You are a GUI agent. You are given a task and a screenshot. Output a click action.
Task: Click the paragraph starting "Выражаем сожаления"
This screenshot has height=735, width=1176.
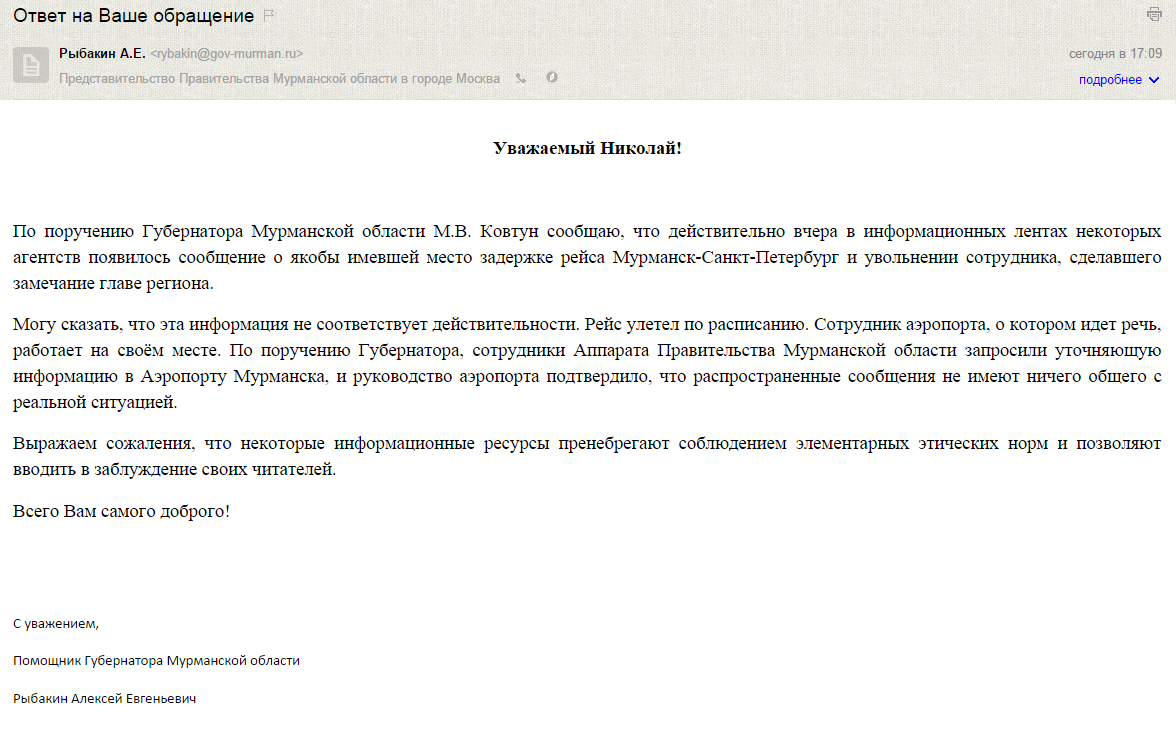coord(587,455)
